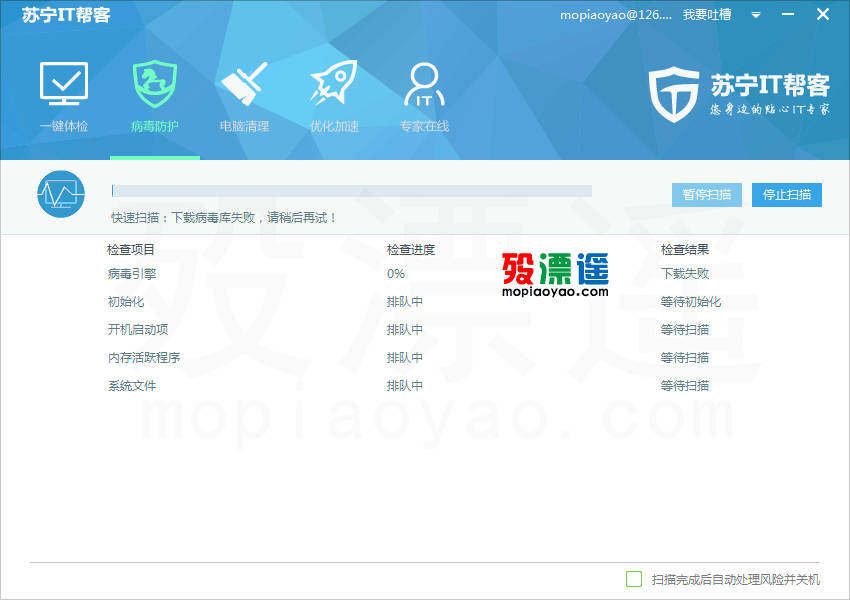850x600 pixels.
Task: Switch to the 一键体检 tab label
Action: [64, 126]
